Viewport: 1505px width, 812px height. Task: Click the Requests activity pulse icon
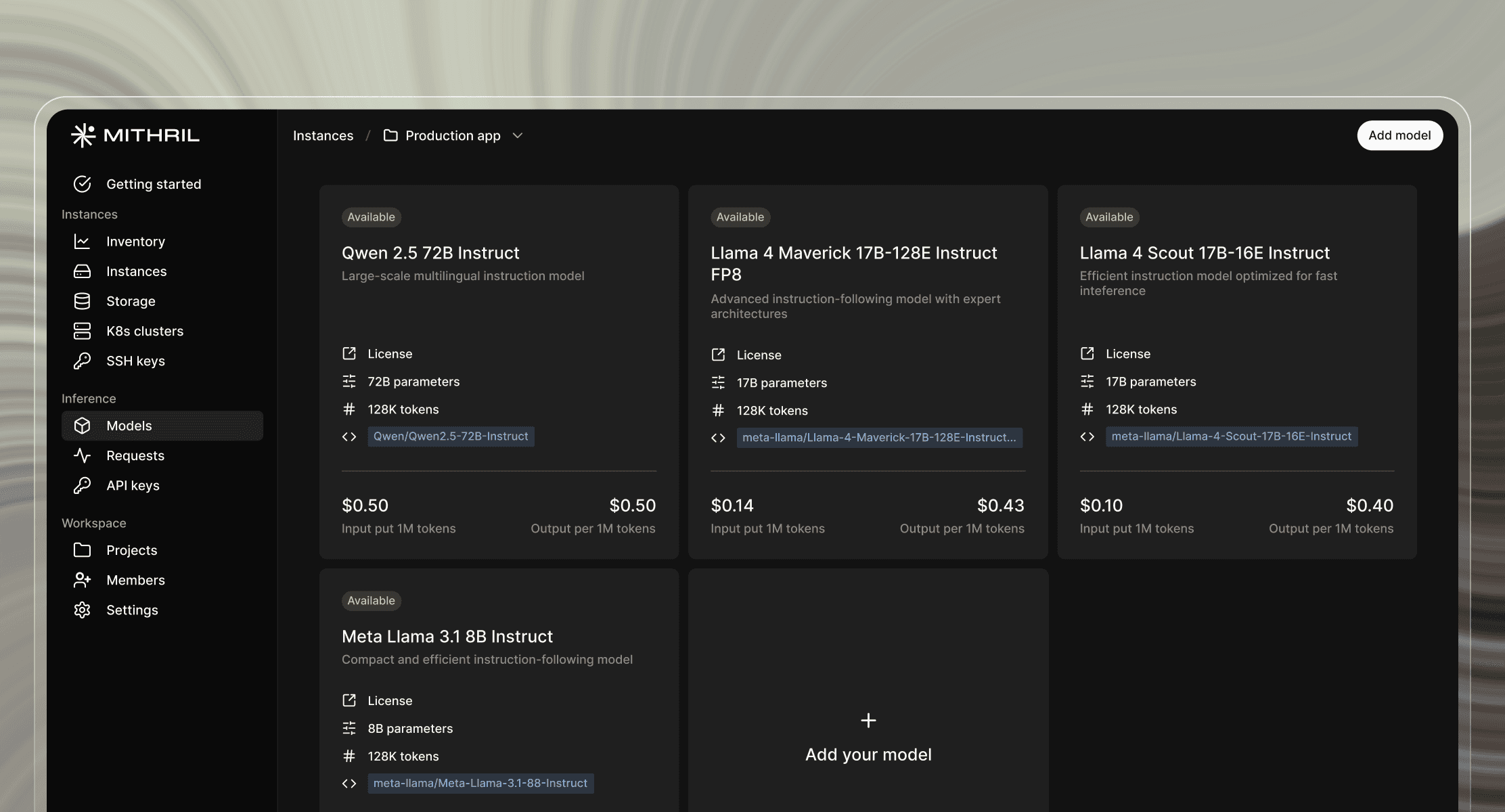point(82,455)
